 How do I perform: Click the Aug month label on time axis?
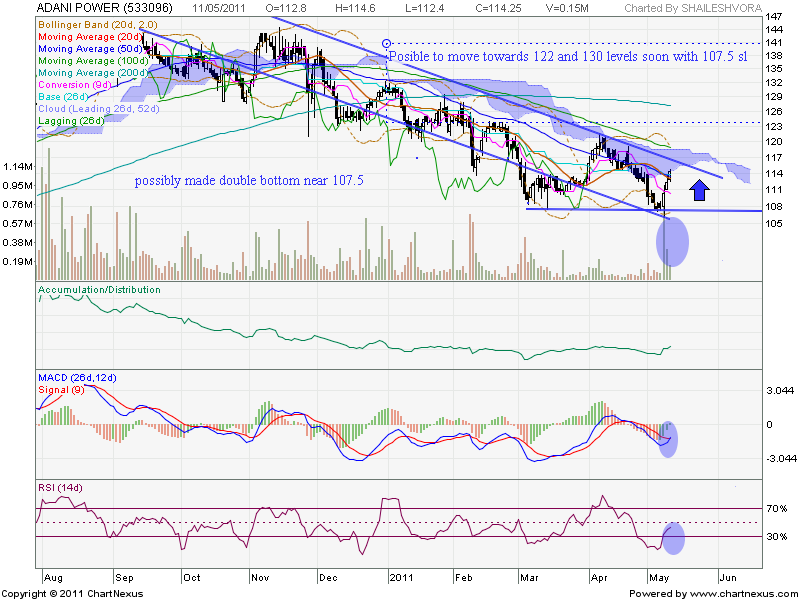point(53,578)
